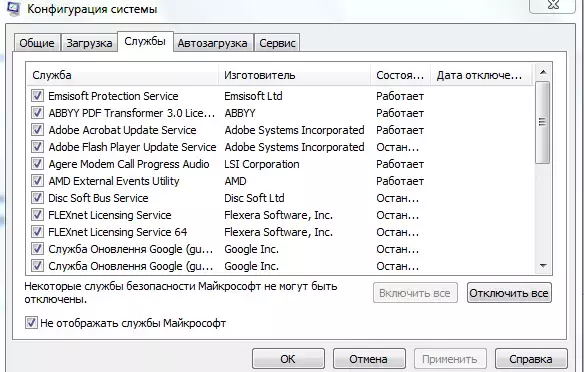Click 'Disc Soft Ltd' manufacturer cell

click(254, 198)
